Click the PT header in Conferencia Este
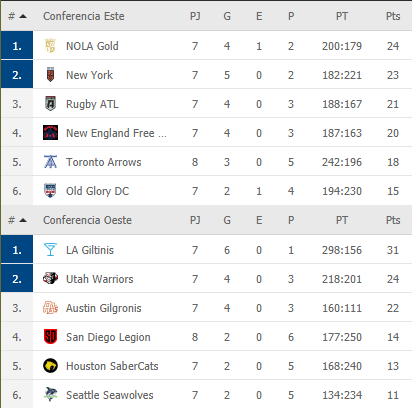 (x=342, y=16)
